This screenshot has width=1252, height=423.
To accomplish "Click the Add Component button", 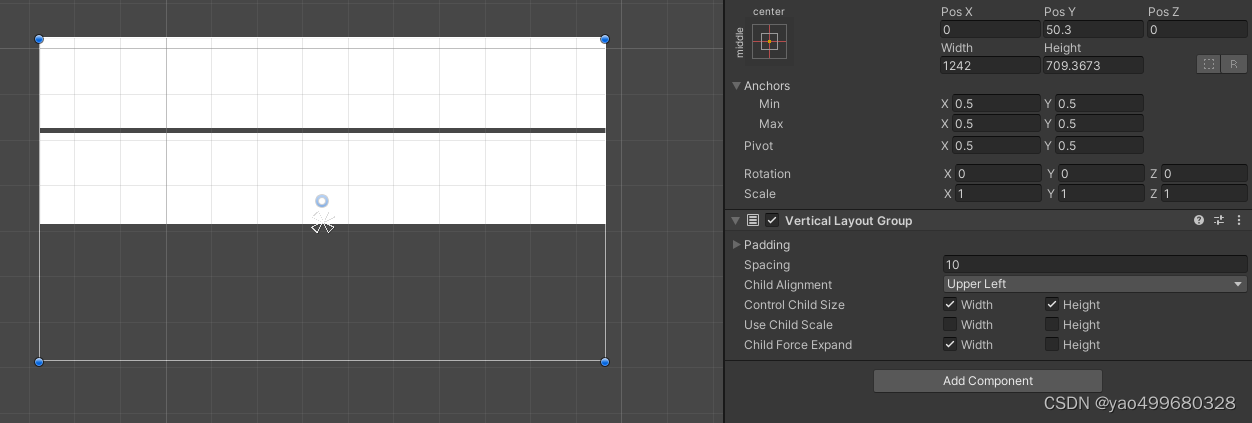I will [x=988, y=381].
